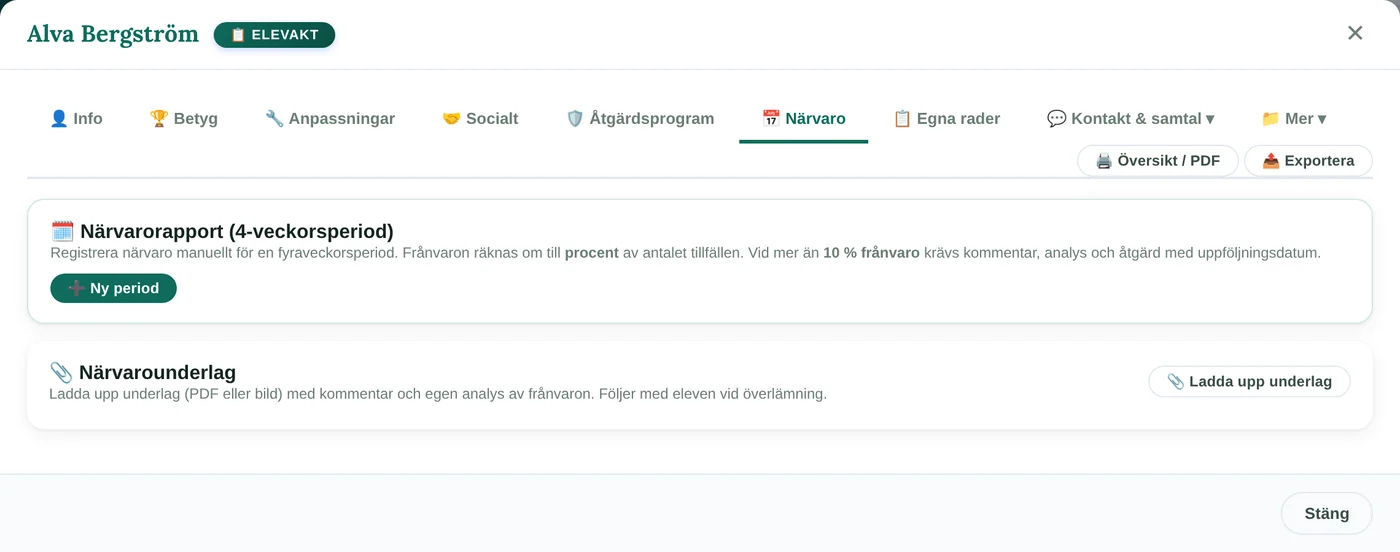The height and width of the screenshot is (552, 1400).
Task: Click the paperclip icon beside Närvarounderlag heading
Action: pyautogui.click(x=61, y=372)
